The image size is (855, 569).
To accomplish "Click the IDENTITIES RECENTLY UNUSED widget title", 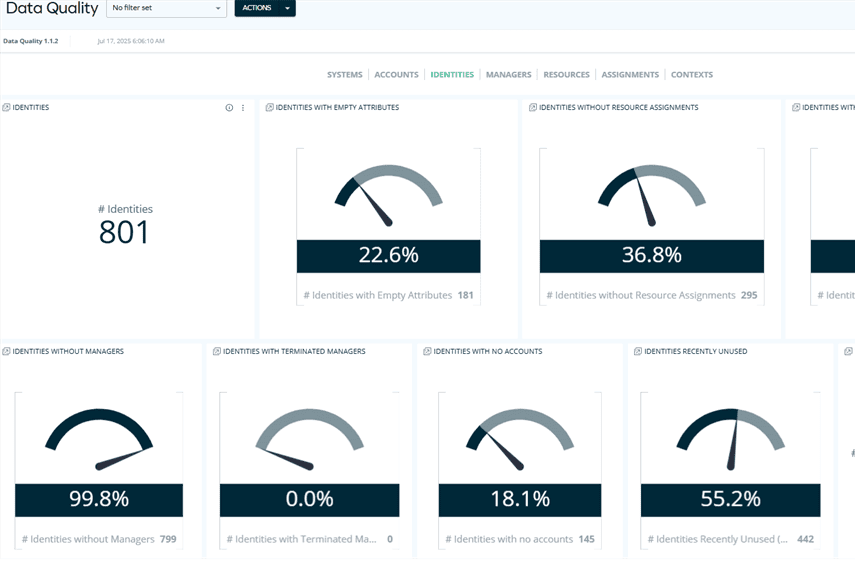I will (696, 351).
